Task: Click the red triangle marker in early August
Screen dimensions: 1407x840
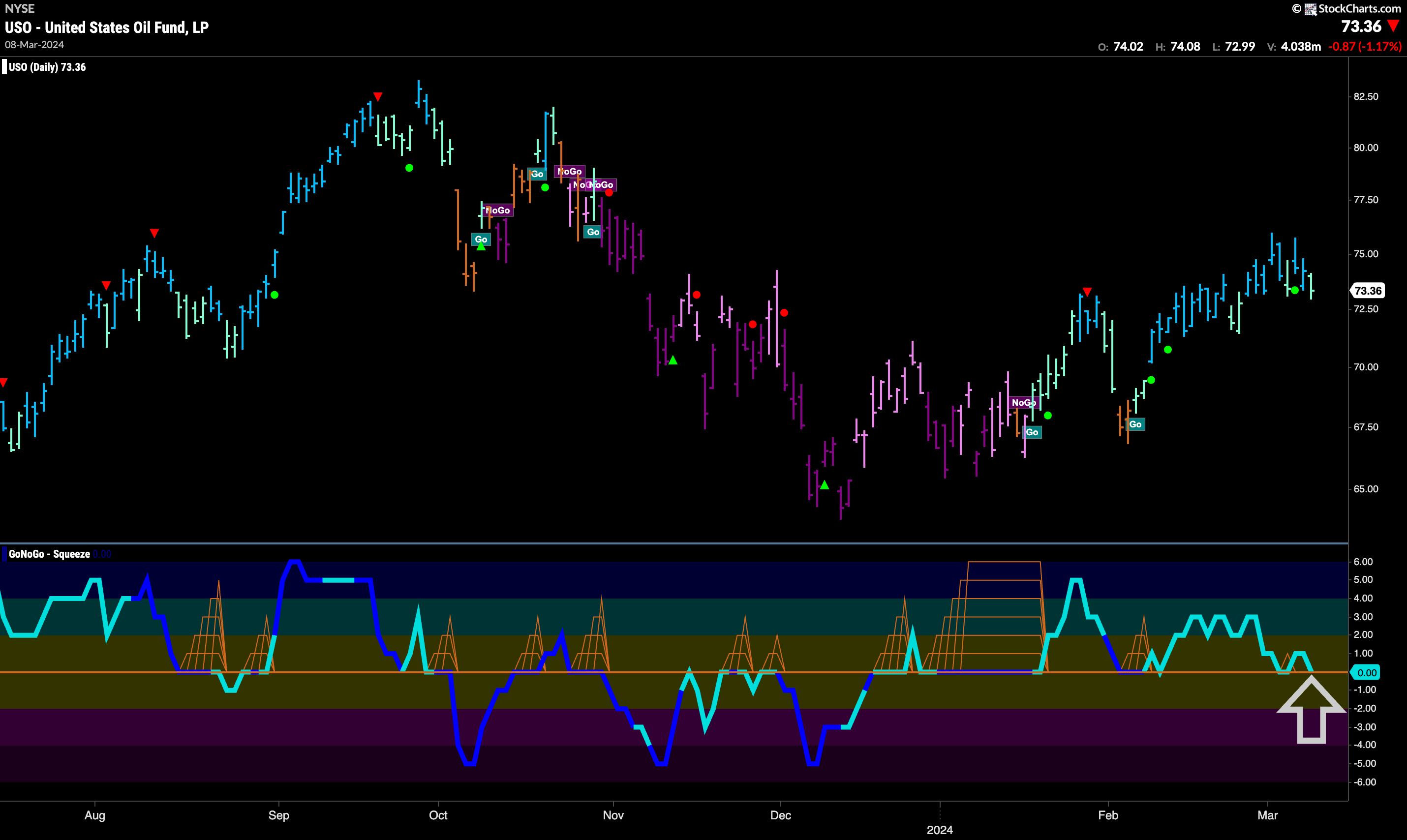Action: coord(106,285)
